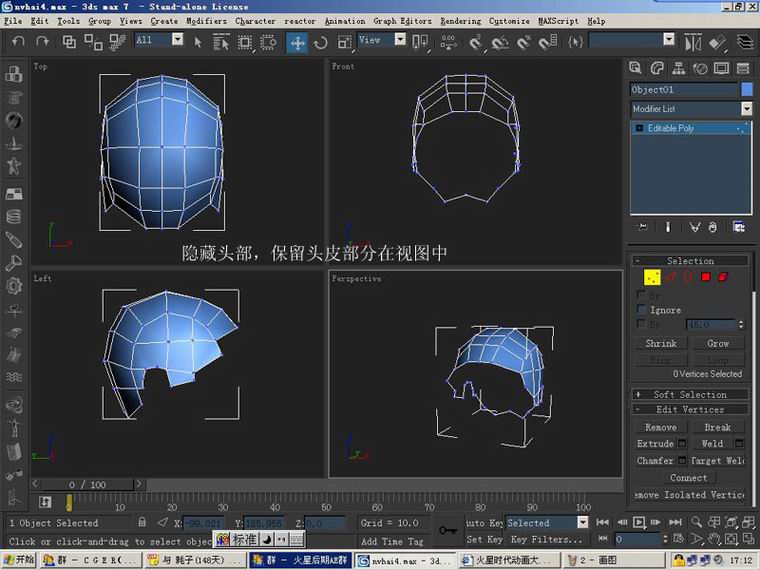
Task: Click the Zoom viewport navigation icon
Action: tap(697, 522)
